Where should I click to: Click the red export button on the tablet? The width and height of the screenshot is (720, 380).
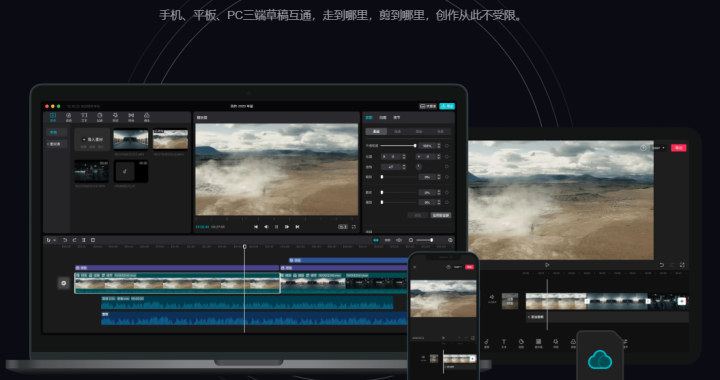point(678,148)
